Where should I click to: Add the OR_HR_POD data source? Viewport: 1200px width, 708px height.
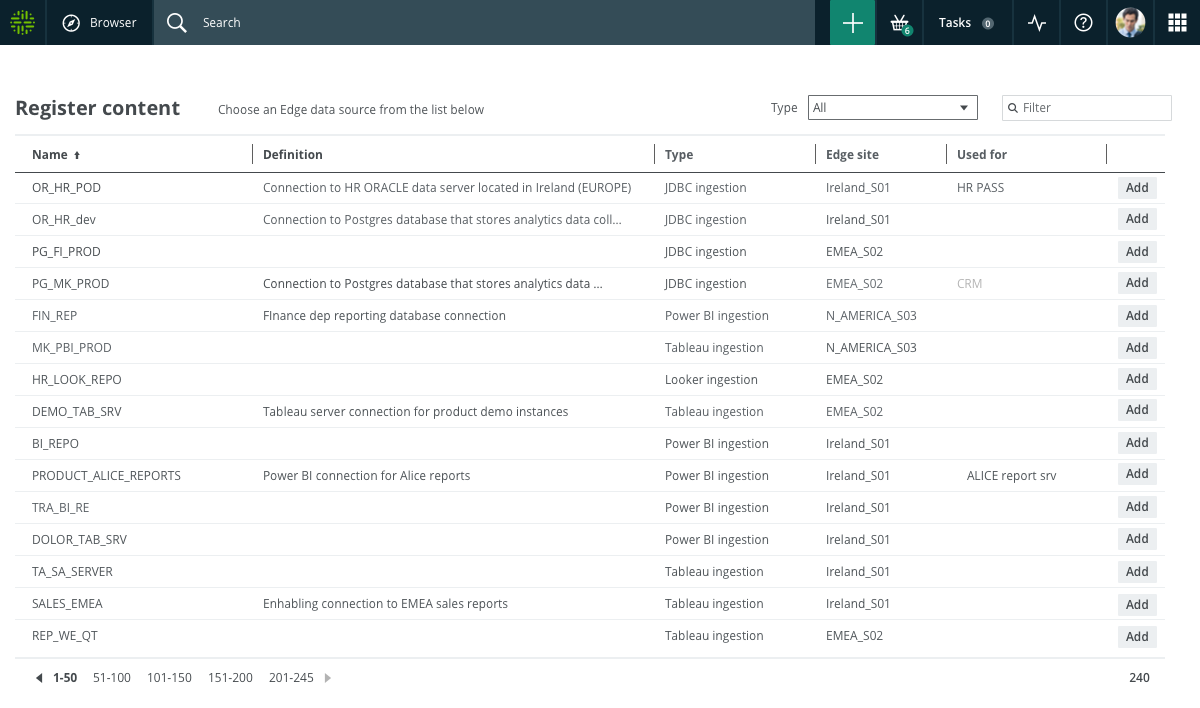pos(1137,187)
